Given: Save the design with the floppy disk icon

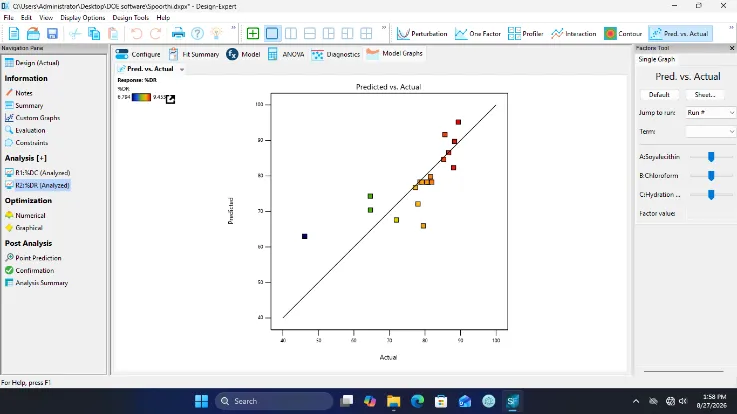Looking at the screenshot, I should pyautogui.click(x=52, y=33).
